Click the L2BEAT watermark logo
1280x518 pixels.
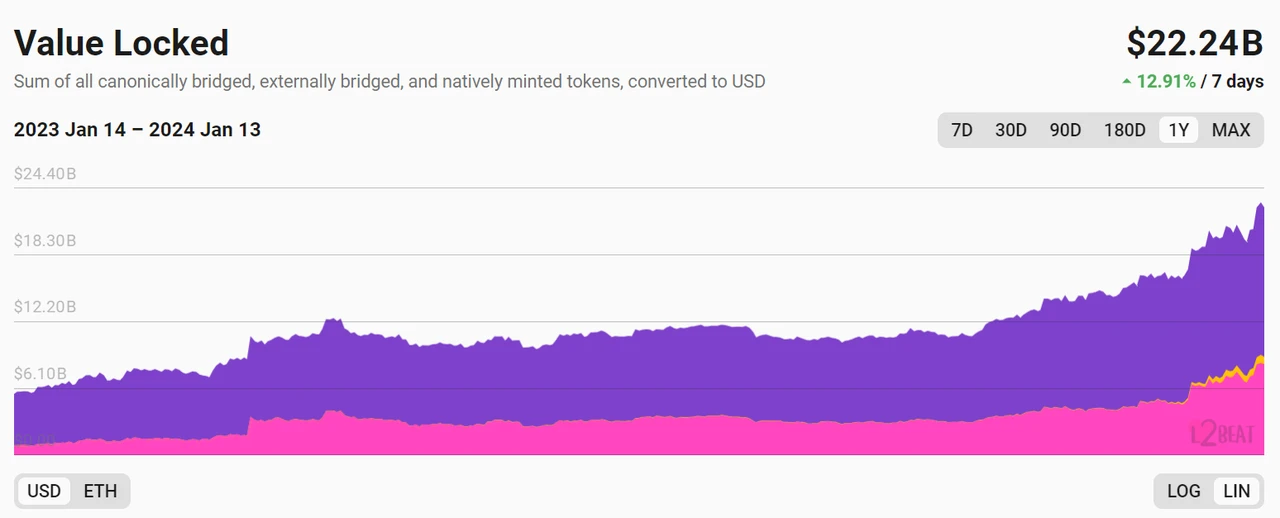click(1221, 435)
